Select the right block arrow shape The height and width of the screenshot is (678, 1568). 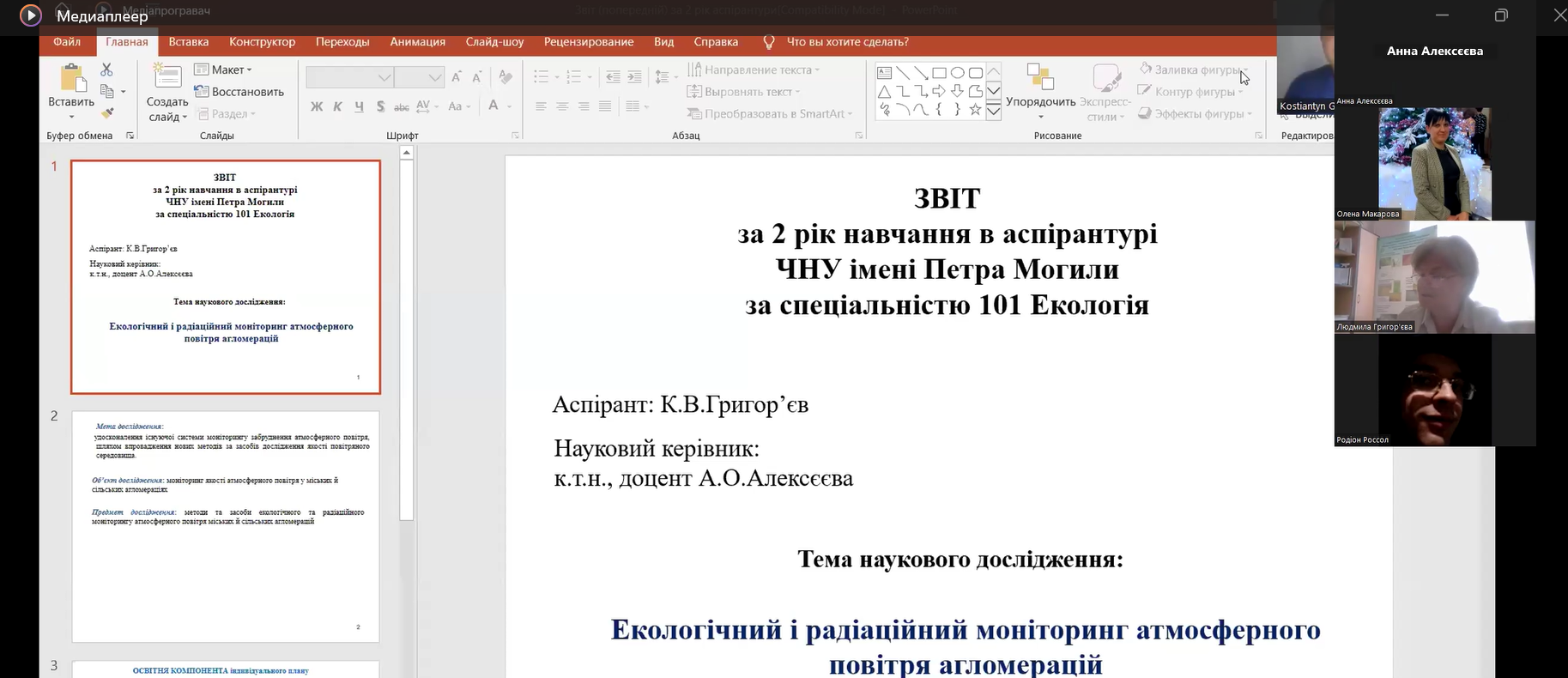click(x=939, y=91)
